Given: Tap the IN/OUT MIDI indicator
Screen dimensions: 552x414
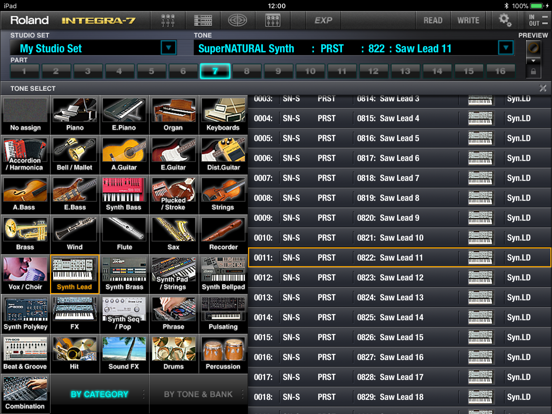Looking at the screenshot, I should coord(537,20).
